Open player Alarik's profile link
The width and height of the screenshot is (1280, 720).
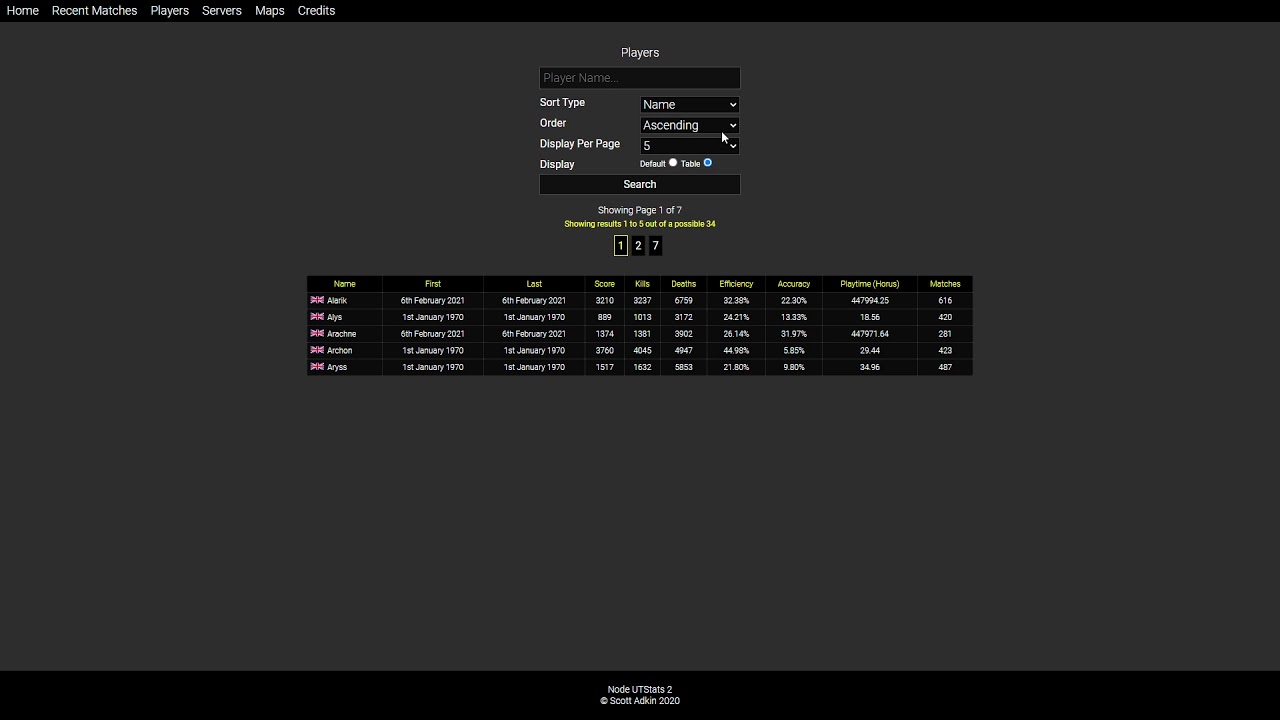coord(337,300)
